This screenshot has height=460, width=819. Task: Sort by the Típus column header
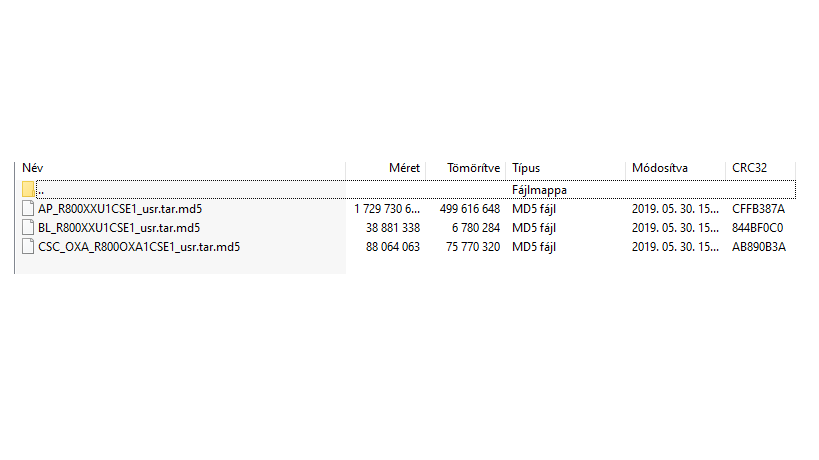(x=526, y=168)
